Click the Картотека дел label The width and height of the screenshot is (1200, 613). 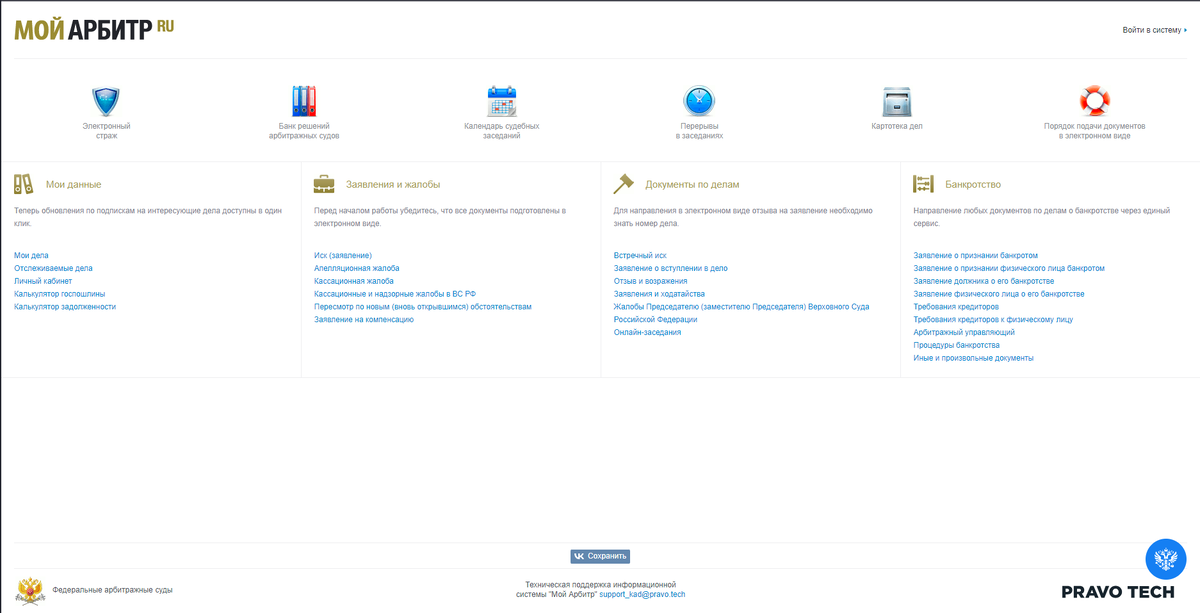pyautogui.click(x=897, y=126)
